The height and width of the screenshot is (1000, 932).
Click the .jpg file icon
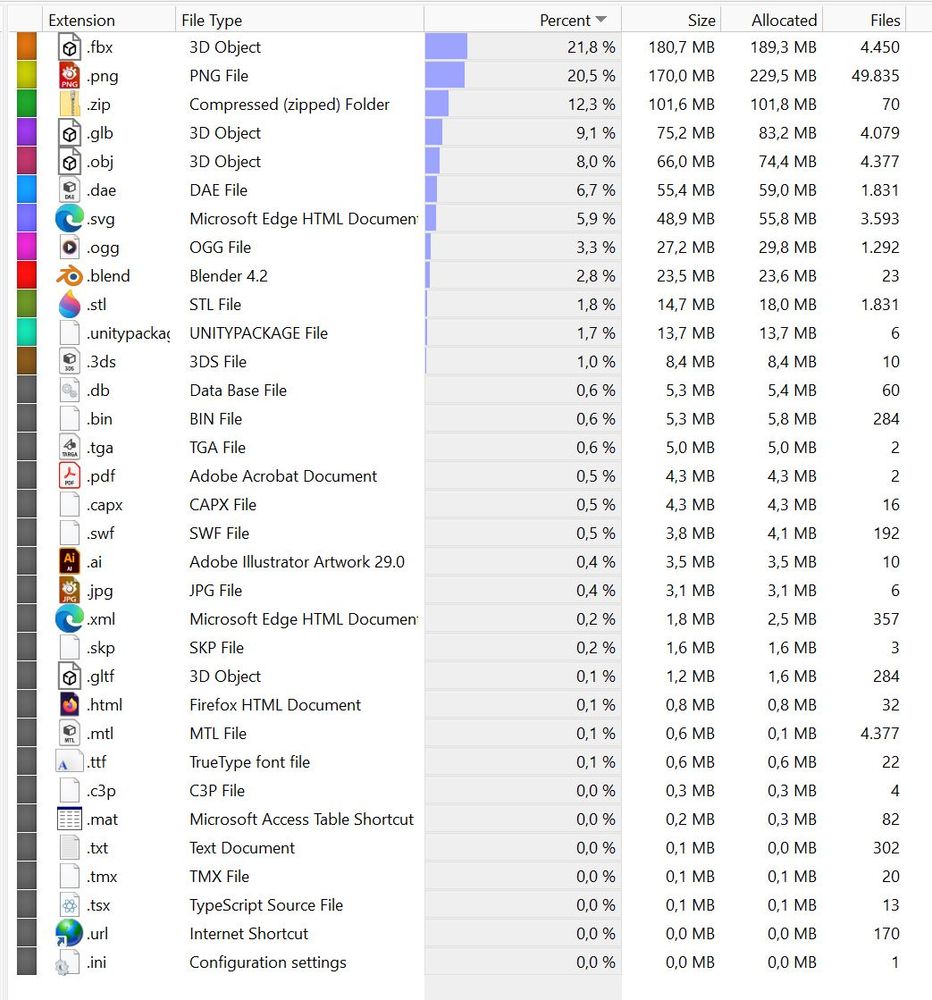coord(70,591)
